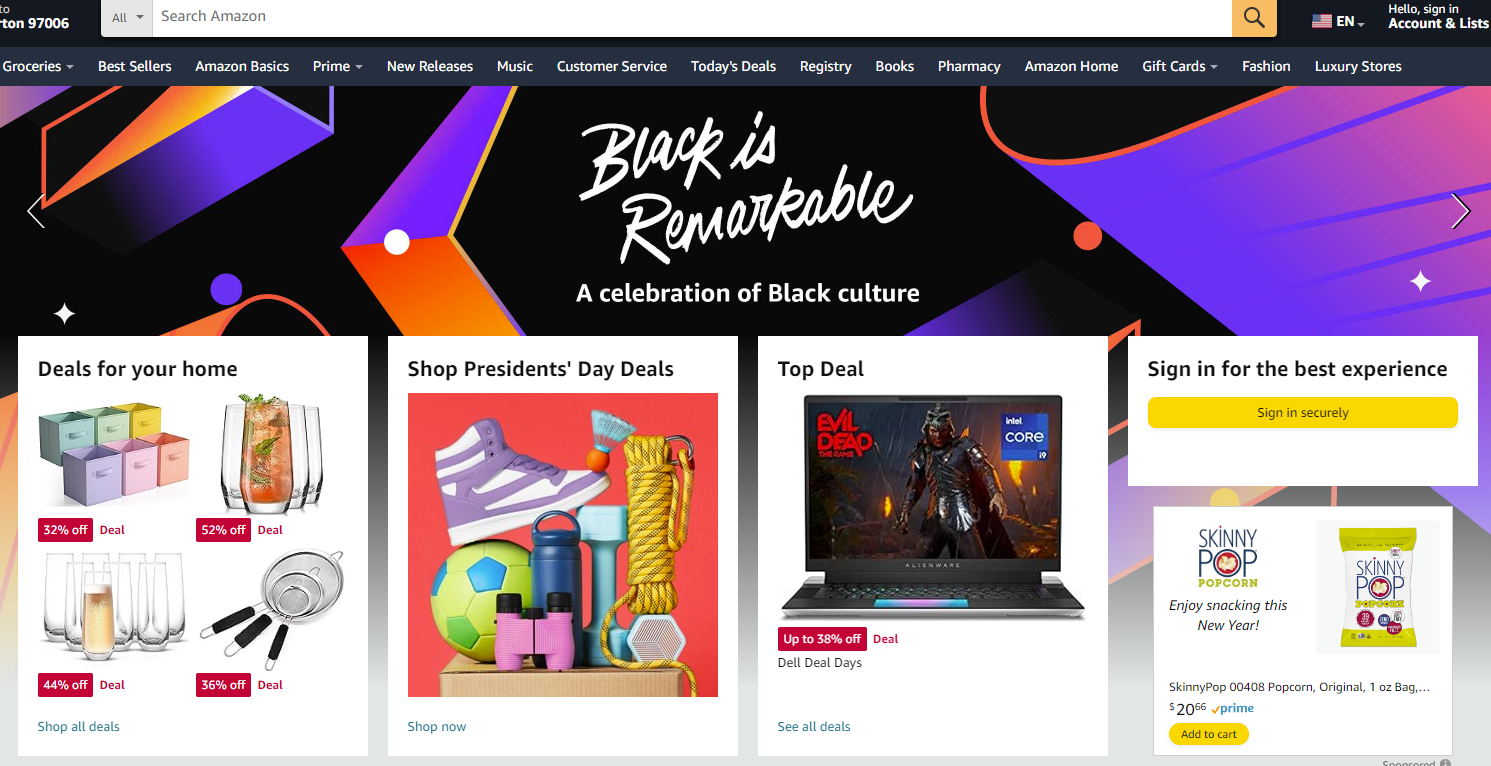Go to Best Sellers page

point(135,66)
